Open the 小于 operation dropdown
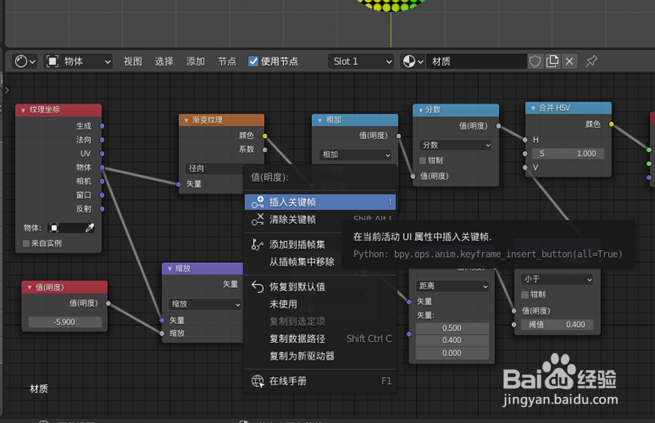 [x=557, y=279]
